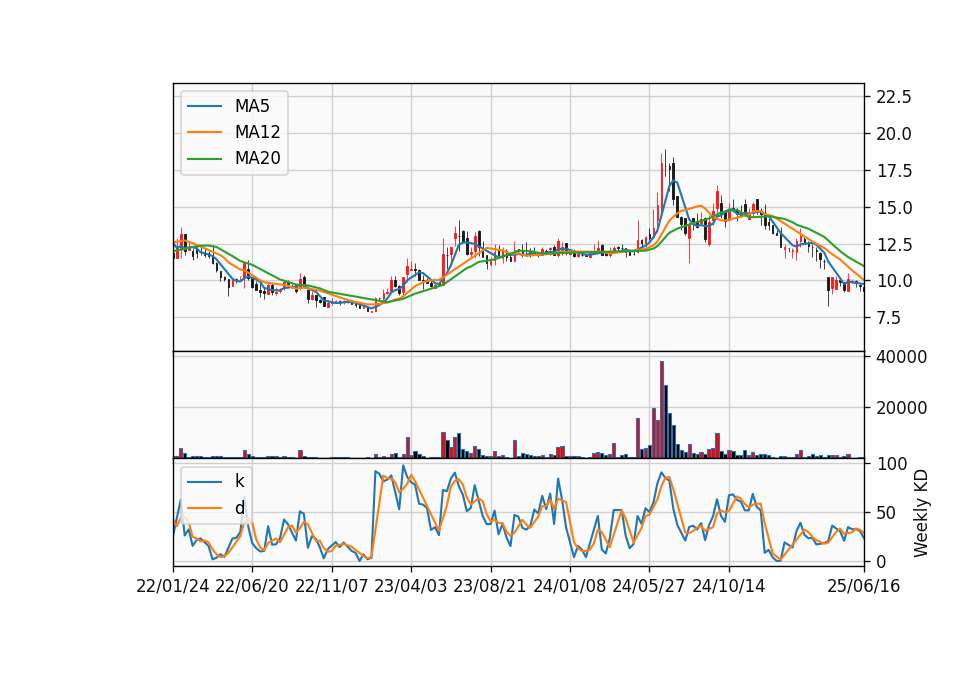Image resolution: width=960 pixels, height=690 pixels.
Task: Click the MA5 legend label
Action: 252,106
